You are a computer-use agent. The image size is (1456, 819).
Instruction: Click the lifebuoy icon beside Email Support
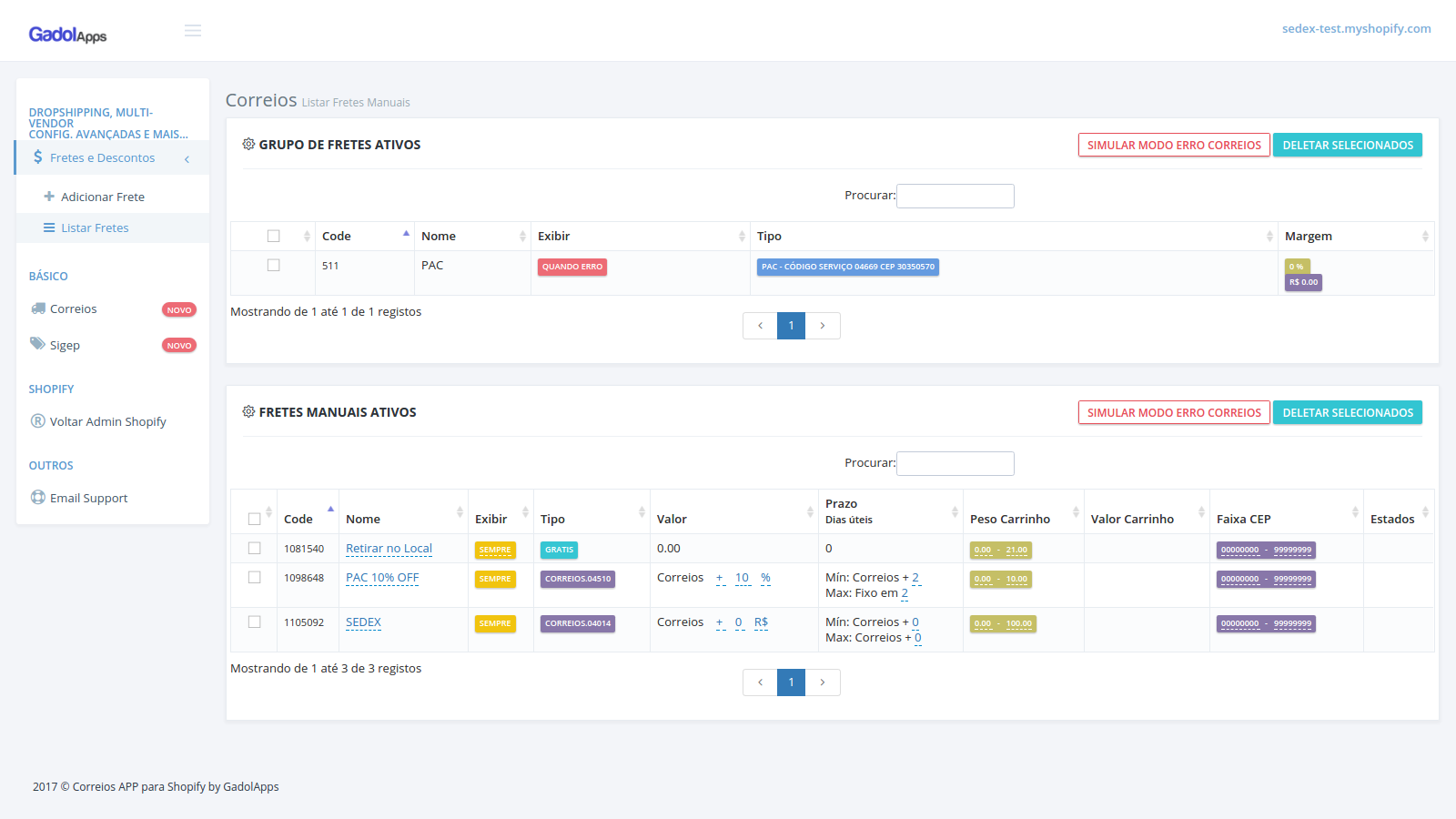[38, 498]
